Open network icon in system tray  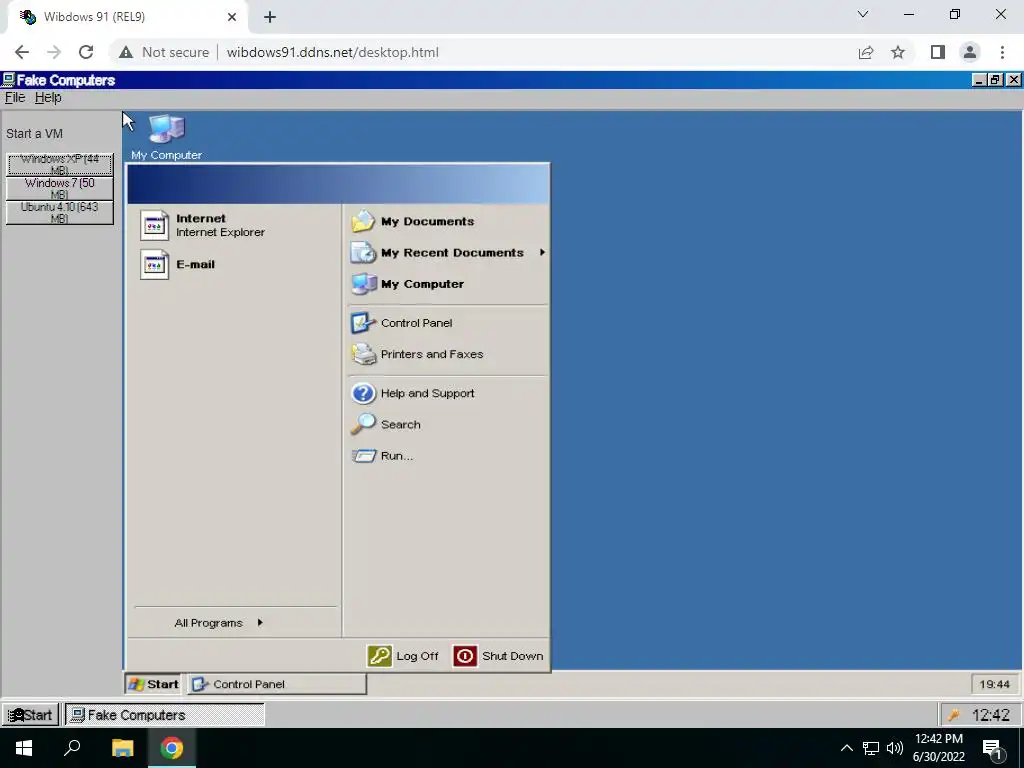pos(871,748)
